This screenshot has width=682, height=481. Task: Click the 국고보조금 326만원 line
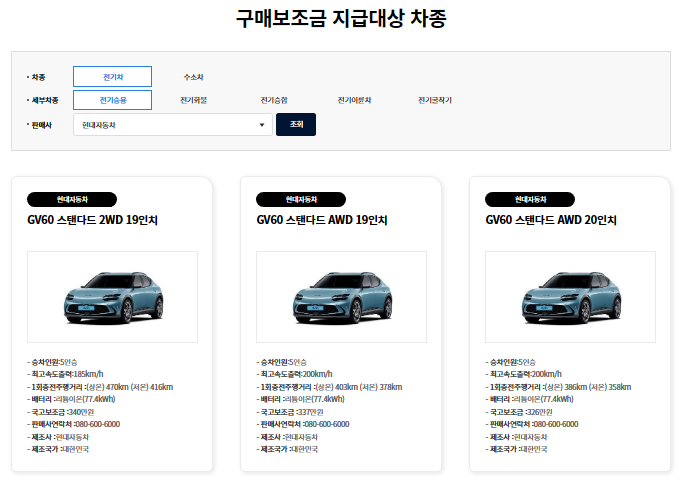(519, 412)
